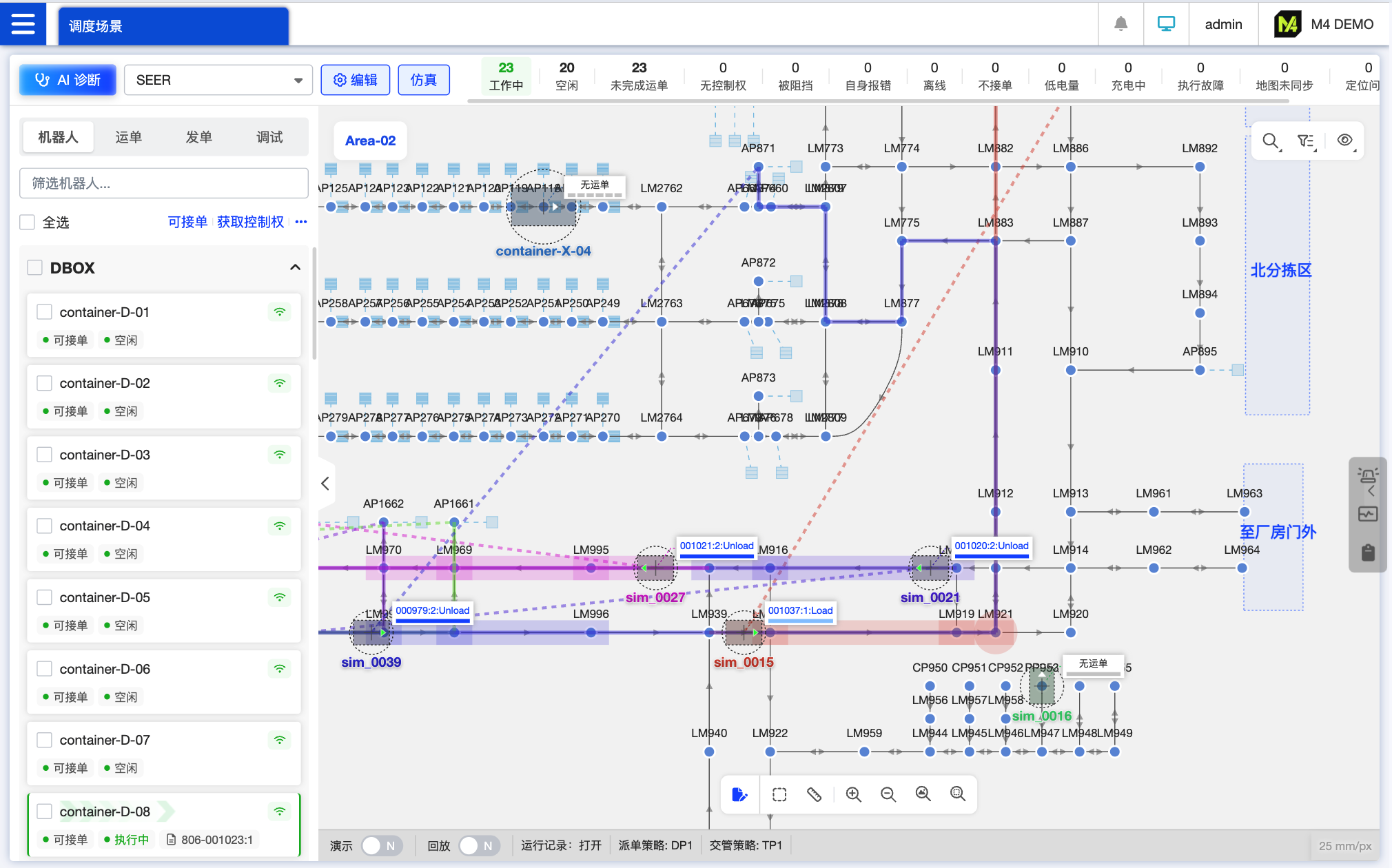This screenshot has height=868, width=1392.
Task: Switch to the 运单 tab
Action: point(128,137)
